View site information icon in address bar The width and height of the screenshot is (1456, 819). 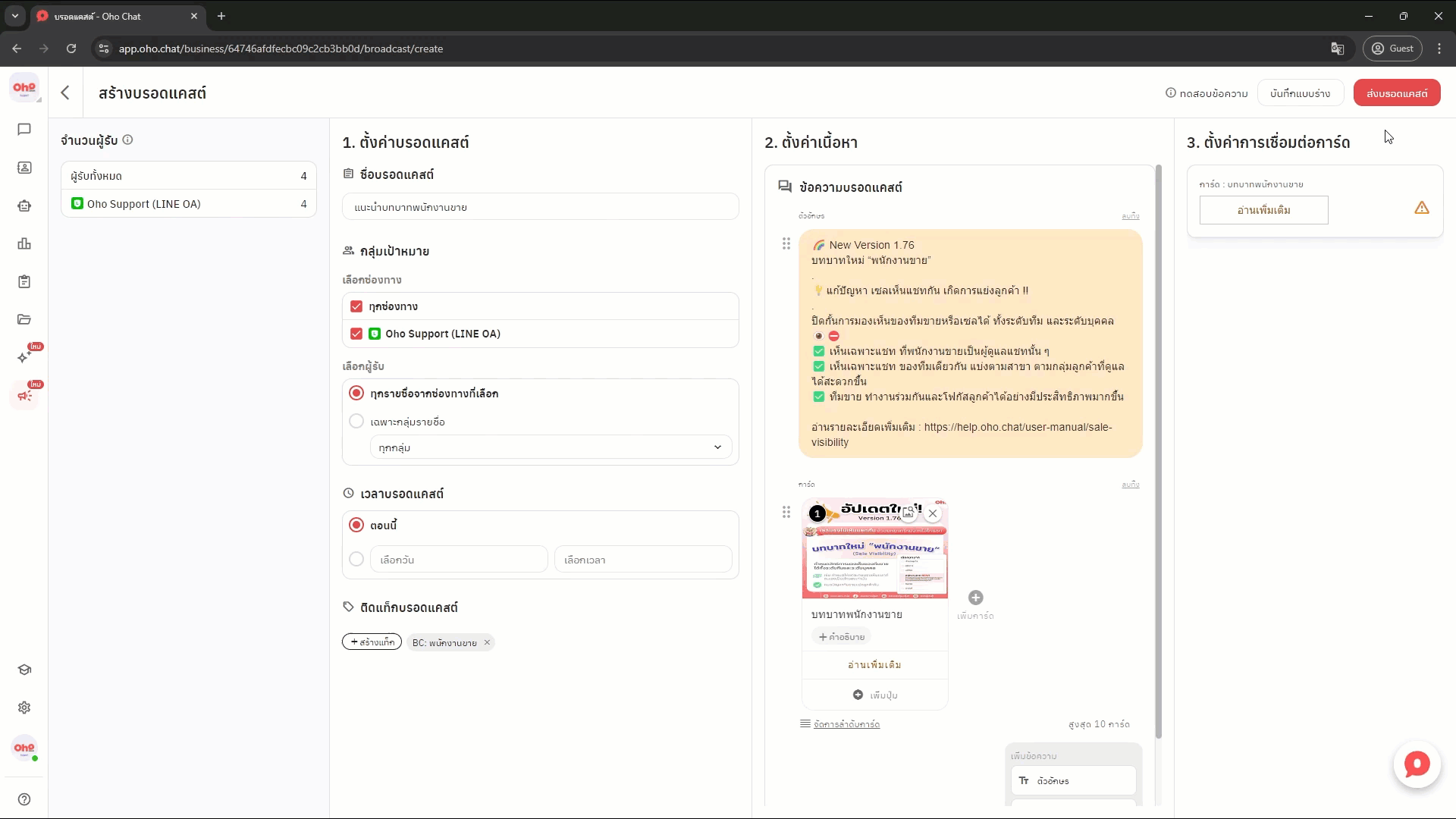pos(104,49)
